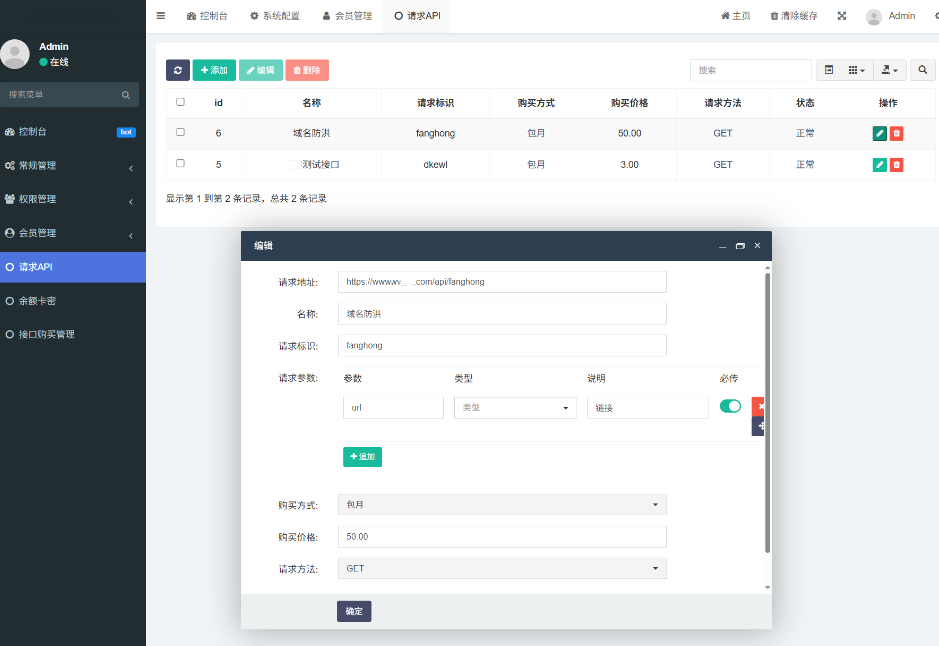Open the export data dropdown
This screenshot has height=646, width=939.
pyautogui.click(x=889, y=70)
